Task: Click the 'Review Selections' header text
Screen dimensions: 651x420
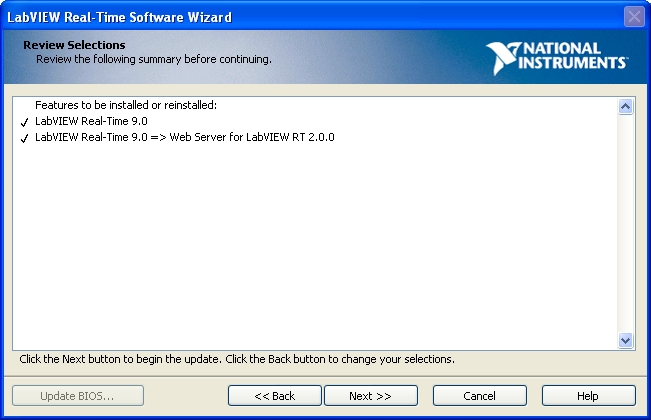Action: pyautogui.click(x=74, y=45)
